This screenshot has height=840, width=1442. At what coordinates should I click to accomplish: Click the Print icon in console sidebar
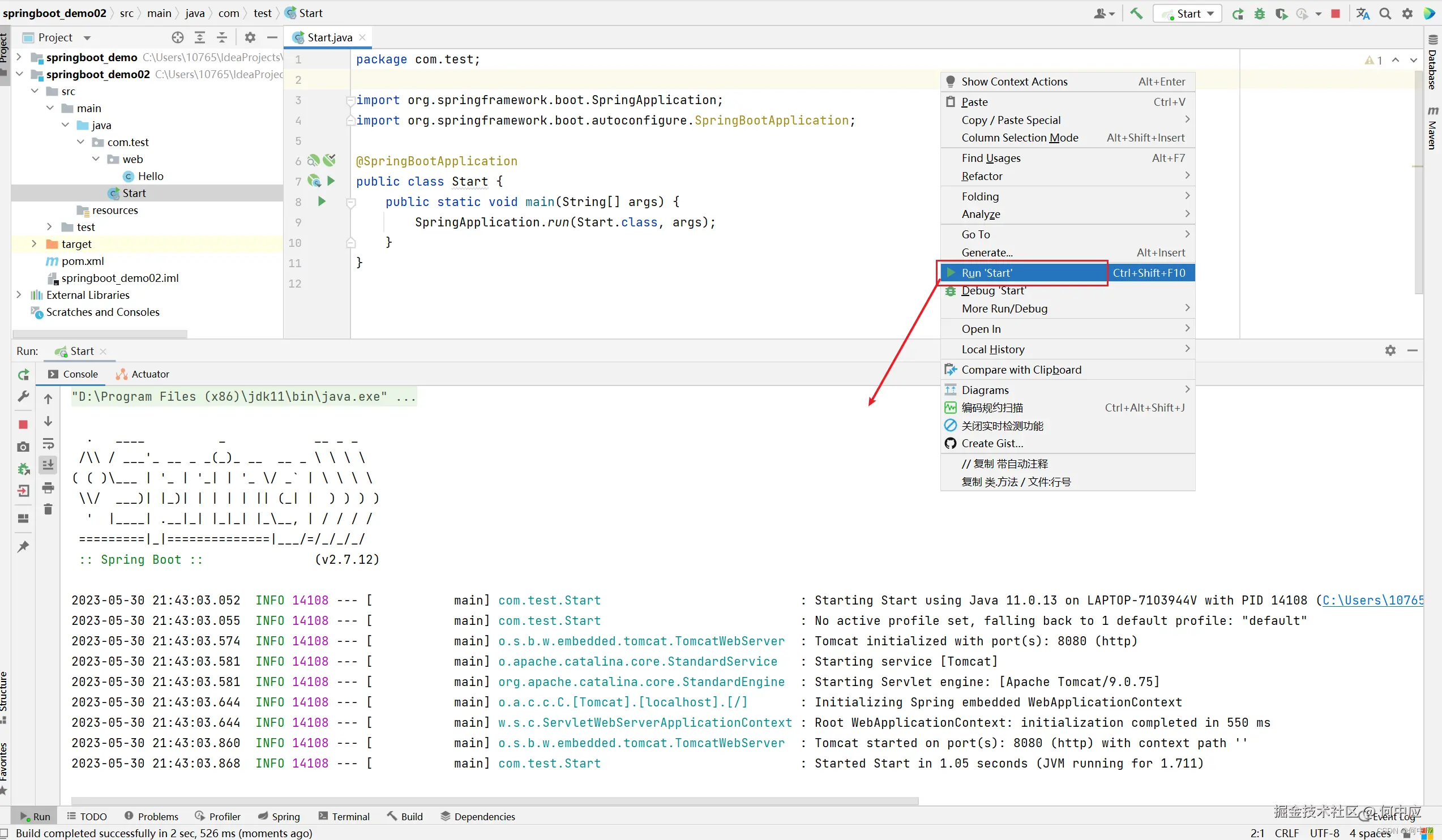48,488
